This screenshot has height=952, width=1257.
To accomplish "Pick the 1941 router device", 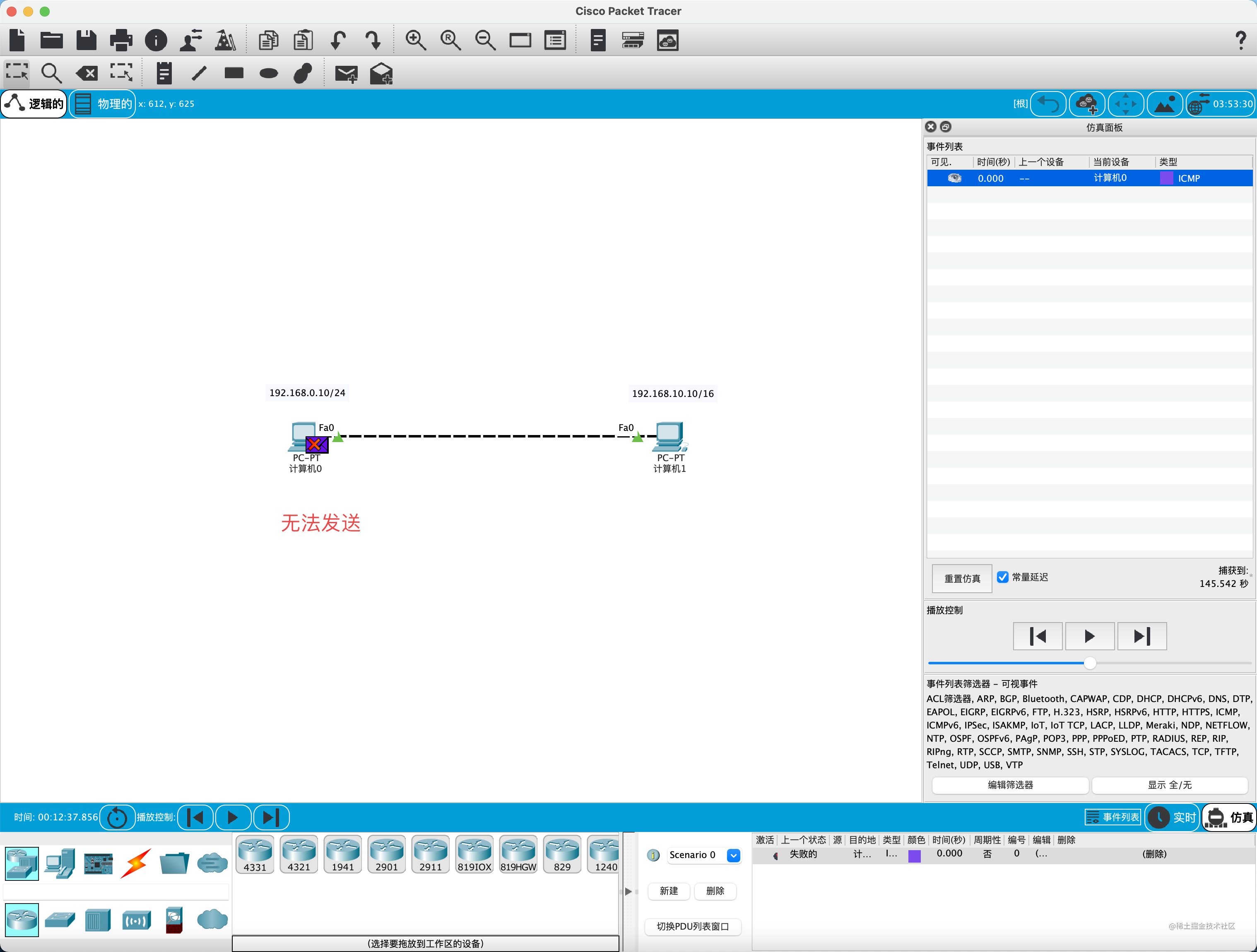I will (343, 854).
